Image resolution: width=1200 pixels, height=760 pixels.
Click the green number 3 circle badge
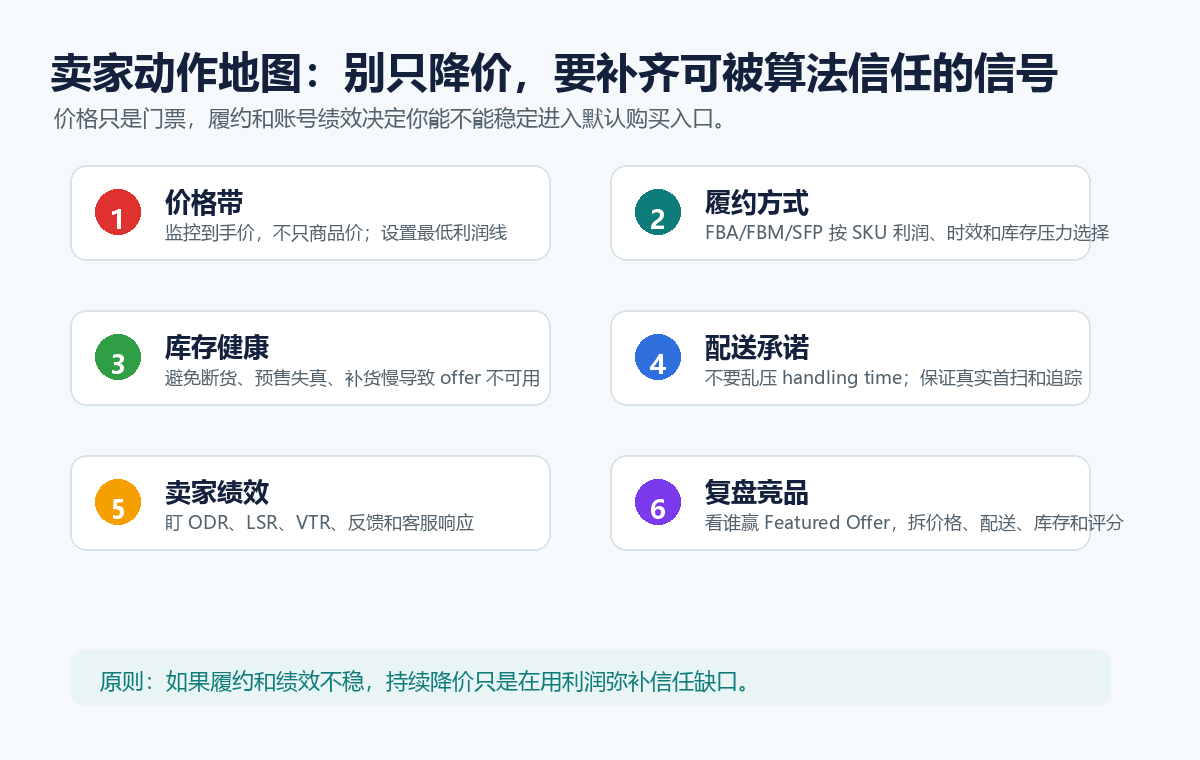pos(118,358)
